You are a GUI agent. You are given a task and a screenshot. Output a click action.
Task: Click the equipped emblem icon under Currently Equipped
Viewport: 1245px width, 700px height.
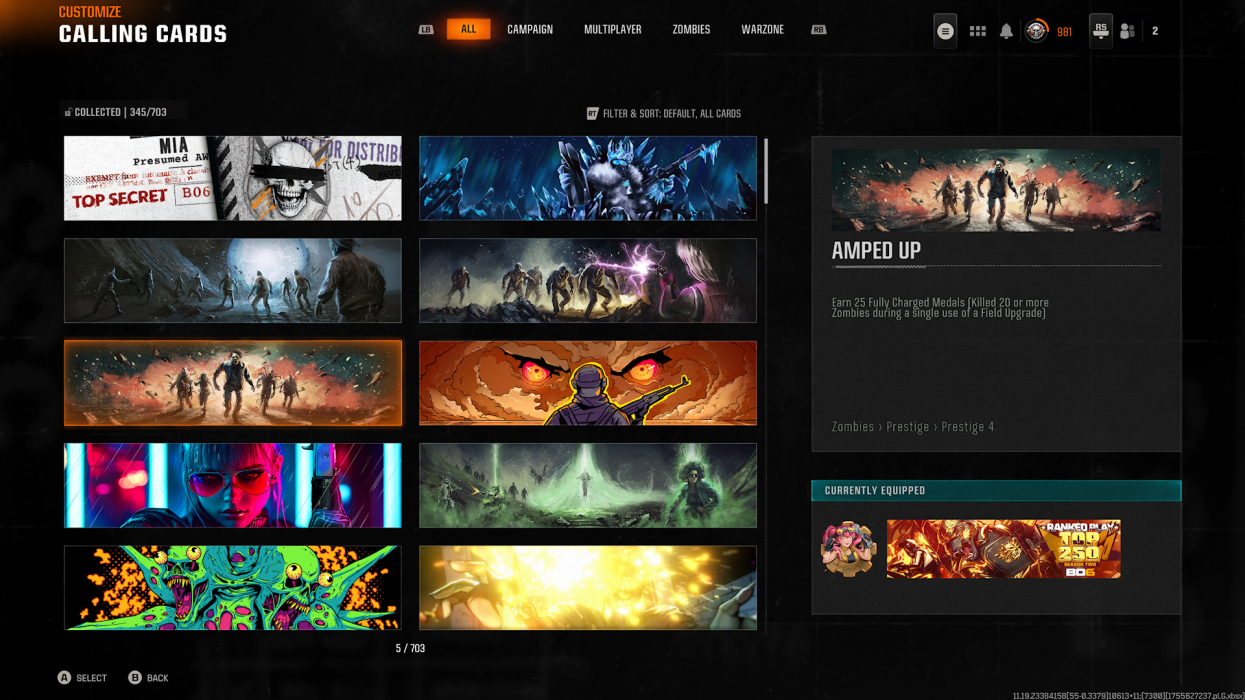[x=849, y=548]
